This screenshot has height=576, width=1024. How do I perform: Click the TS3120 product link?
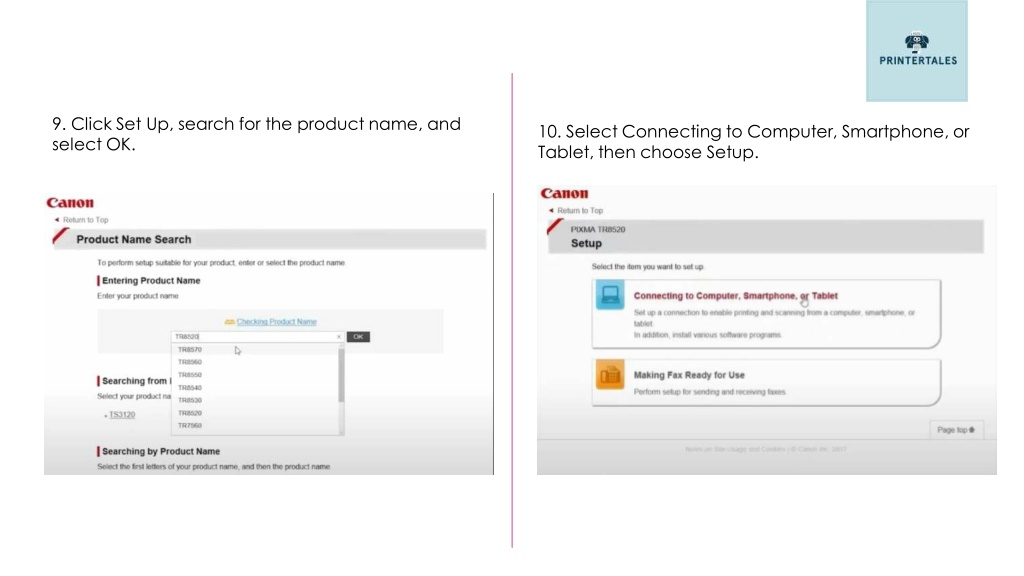pos(122,415)
